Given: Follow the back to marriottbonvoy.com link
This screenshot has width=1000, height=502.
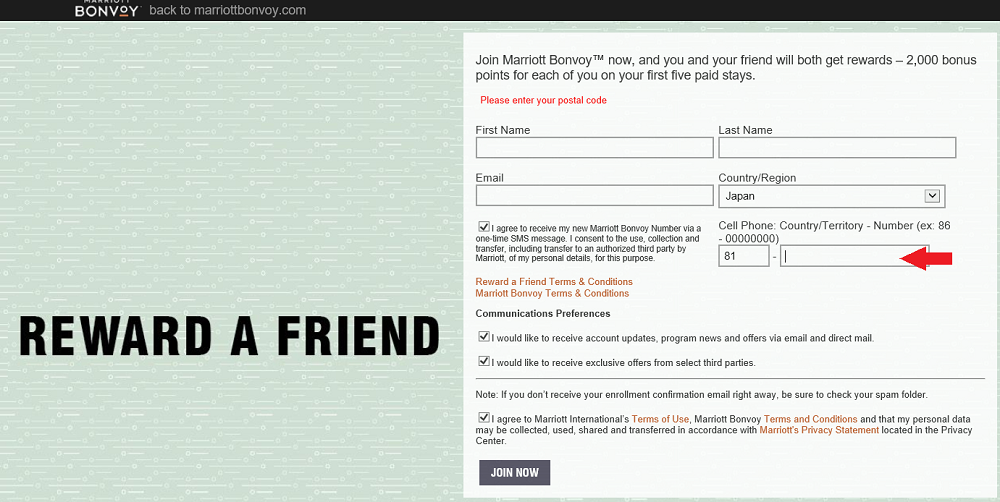Looking at the screenshot, I should pyautogui.click(x=228, y=10).
